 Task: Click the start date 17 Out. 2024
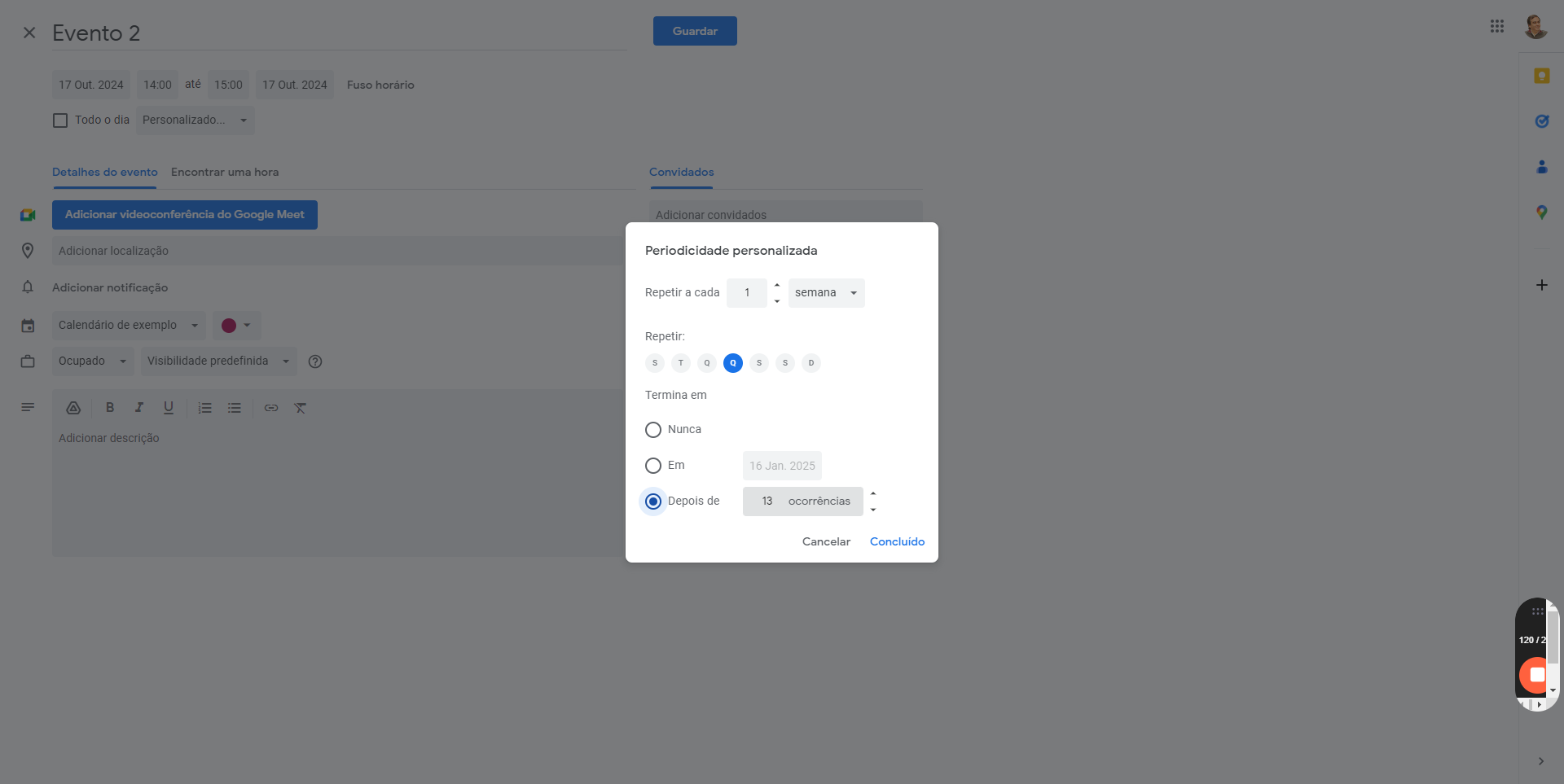click(91, 85)
